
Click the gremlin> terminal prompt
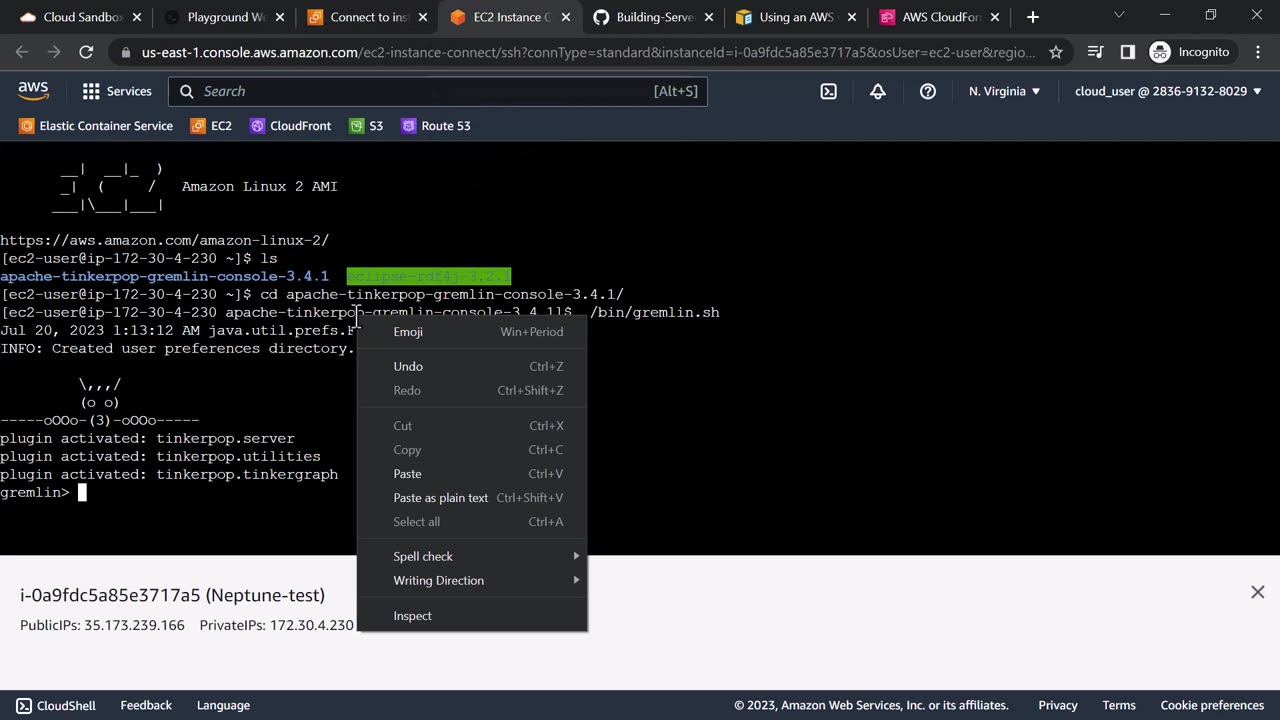[35, 493]
